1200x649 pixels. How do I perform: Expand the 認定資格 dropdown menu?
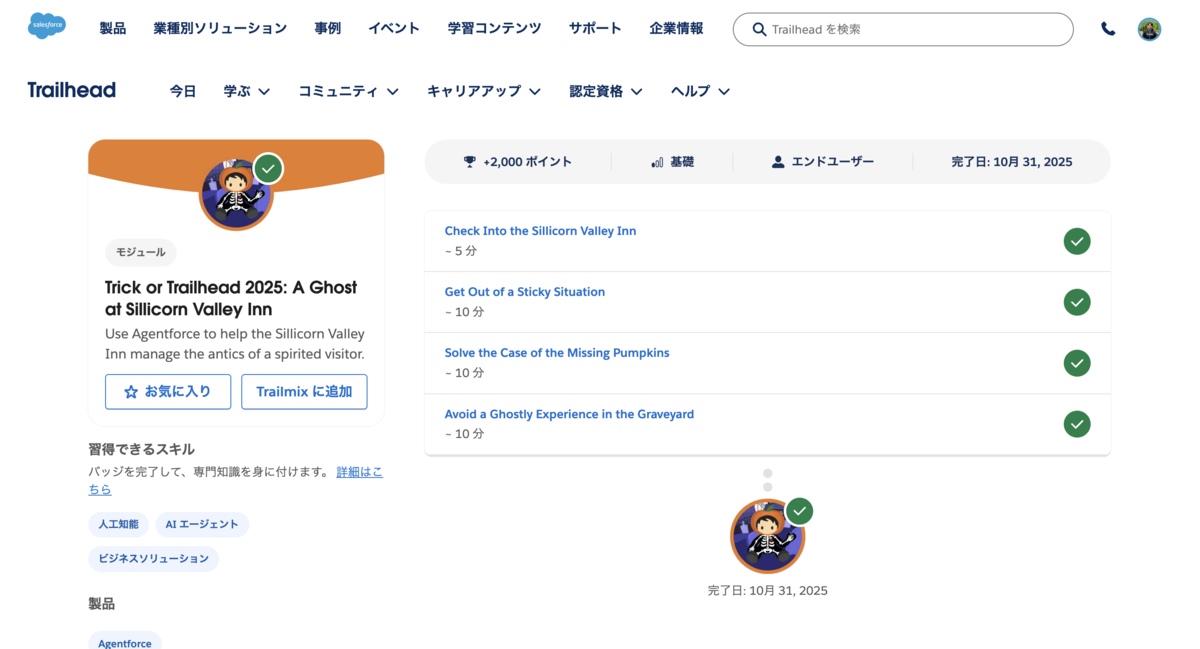[x=606, y=91]
